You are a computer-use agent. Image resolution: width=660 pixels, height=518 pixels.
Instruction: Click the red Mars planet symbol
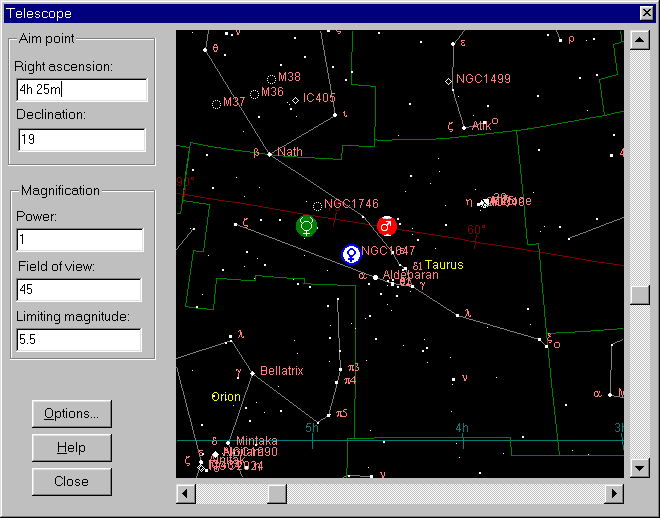pyautogui.click(x=387, y=226)
